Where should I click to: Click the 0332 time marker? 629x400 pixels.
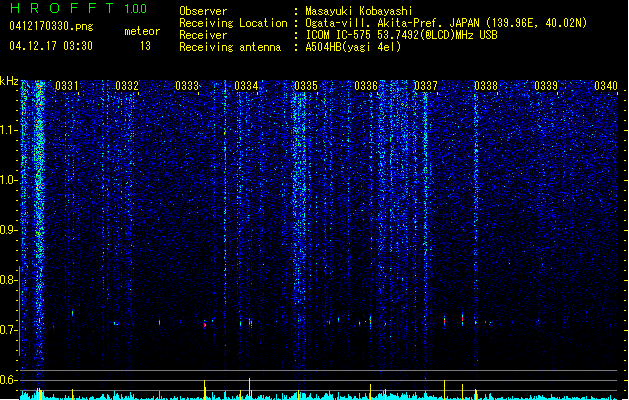[x=127, y=86]
